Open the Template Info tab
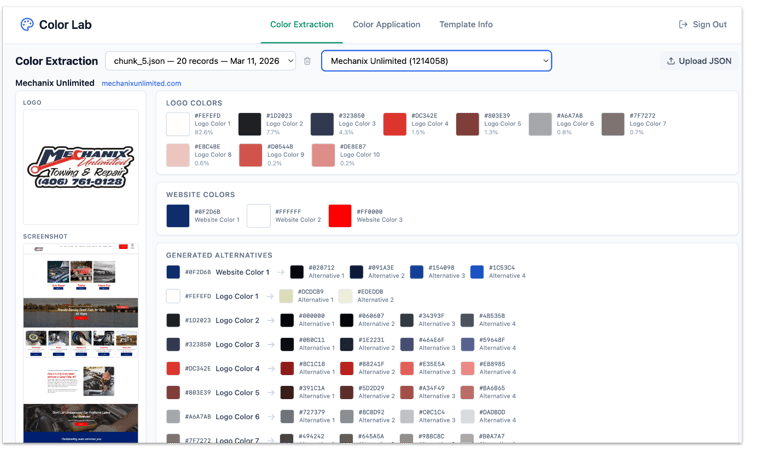Image resolution: width=768 pixels, height=458 pixels. 466,24
